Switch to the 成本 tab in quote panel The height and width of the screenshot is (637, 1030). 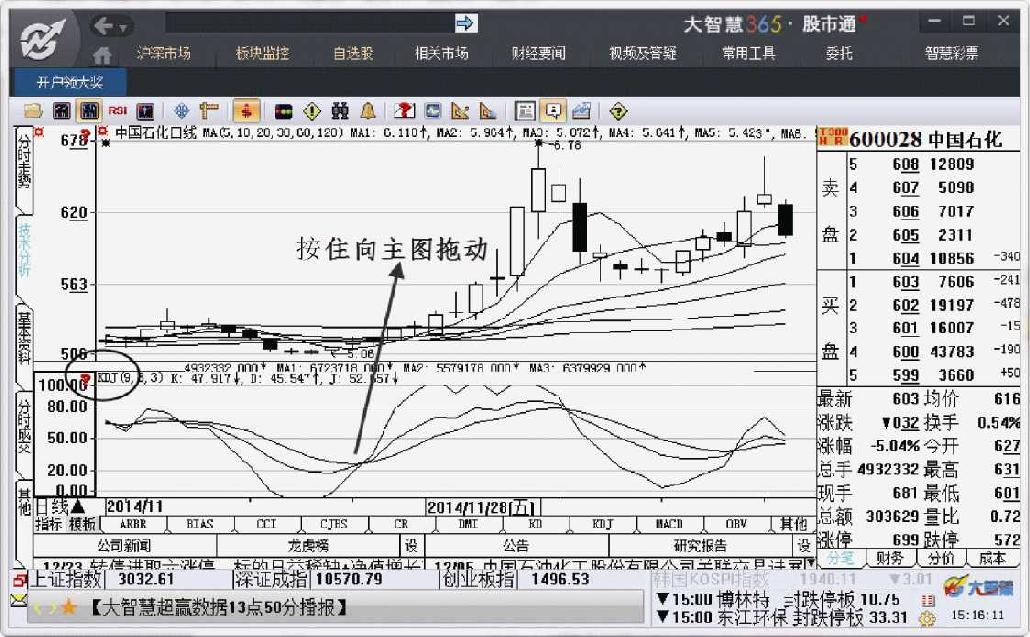[992, 558]
